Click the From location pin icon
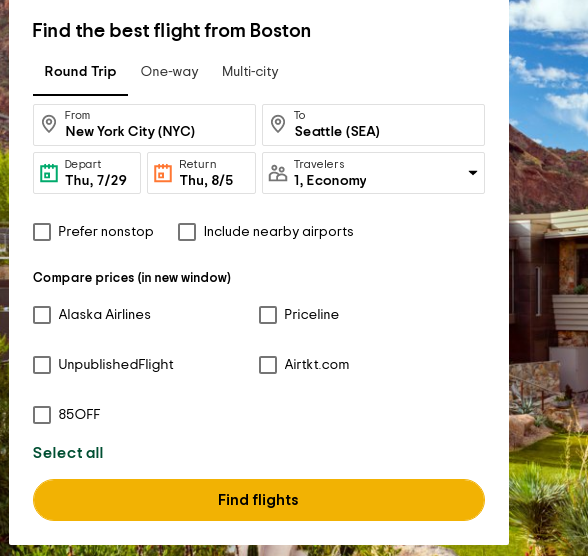Image resolution: width=588 pixels, height=556 pixels. (49, 124)
